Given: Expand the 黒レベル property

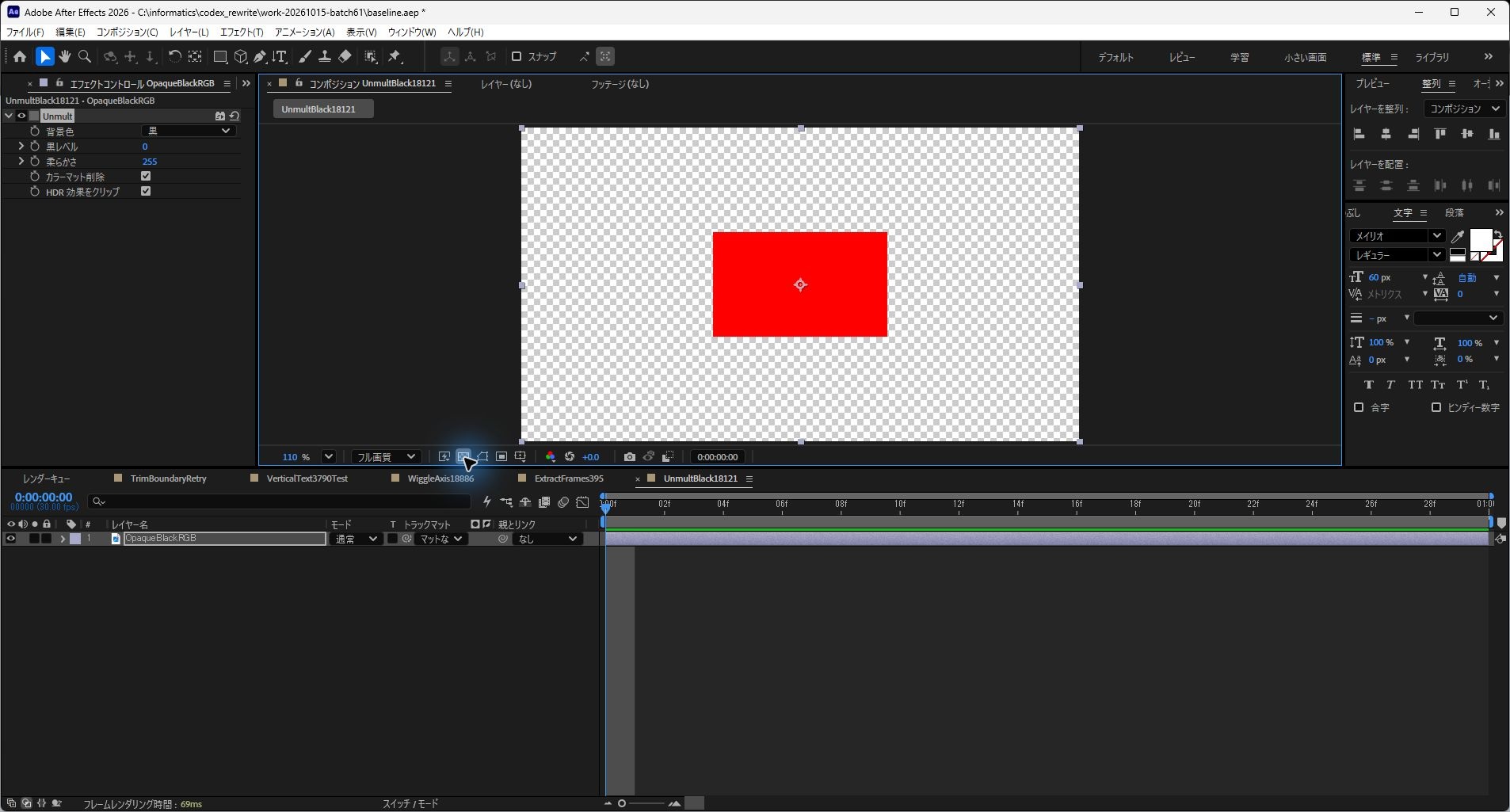Looking at the screenshot, I should click(21, 146).
